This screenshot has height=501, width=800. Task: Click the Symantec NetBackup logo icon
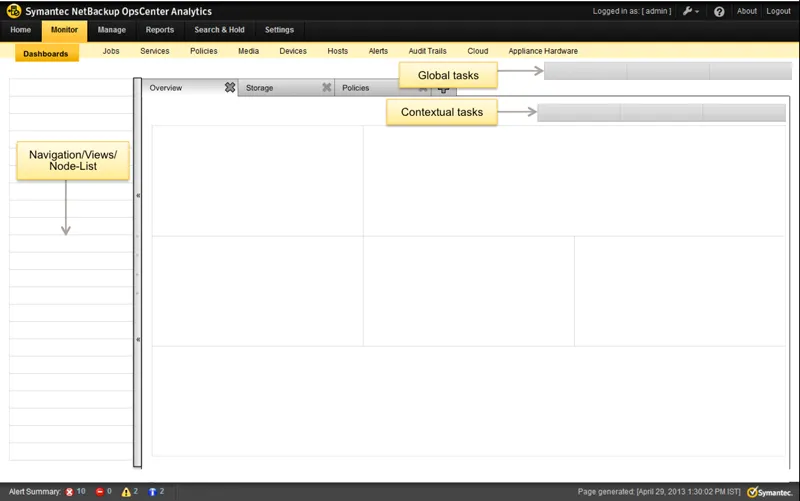14,11
